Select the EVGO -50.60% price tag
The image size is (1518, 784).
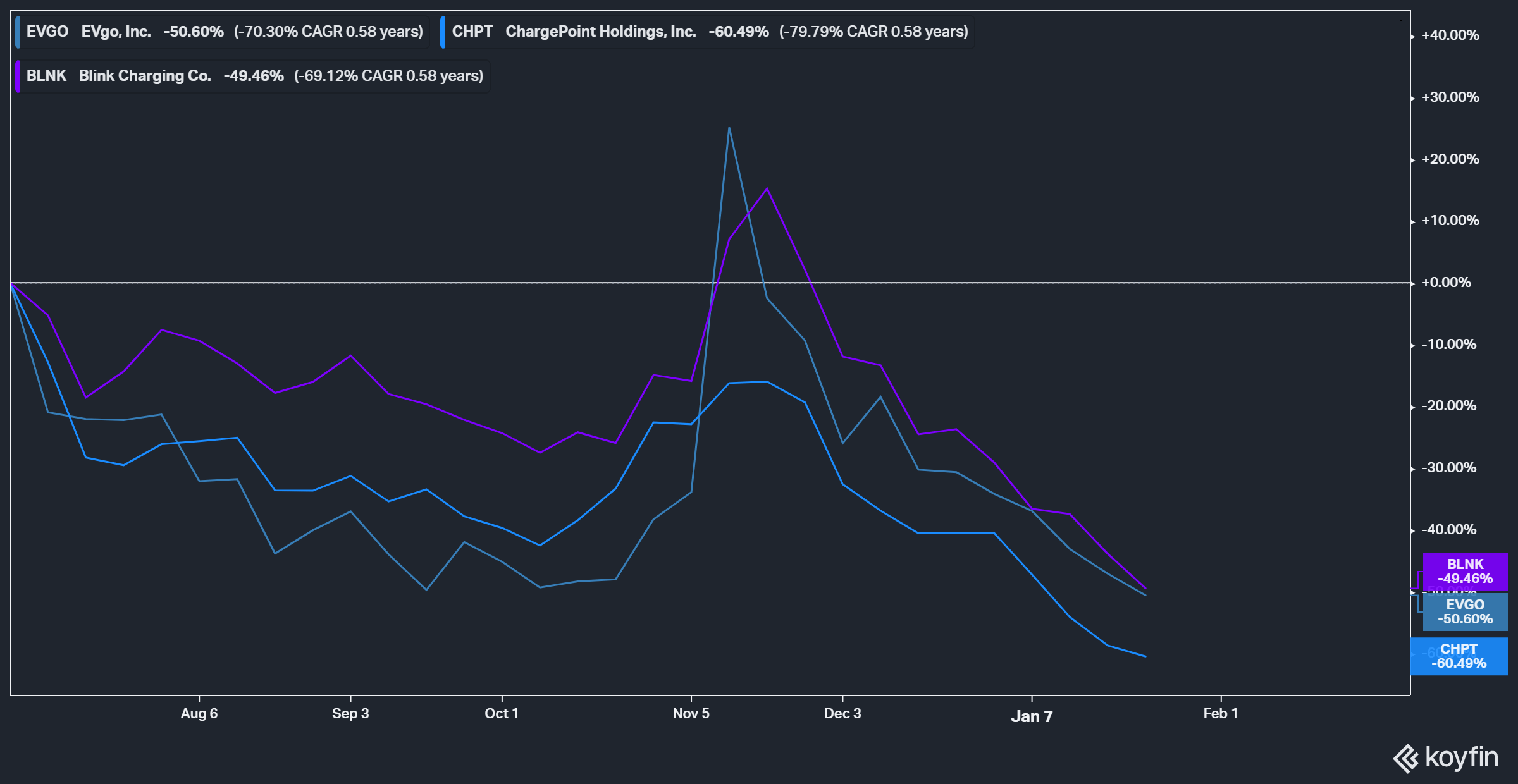coord(1465,612)
